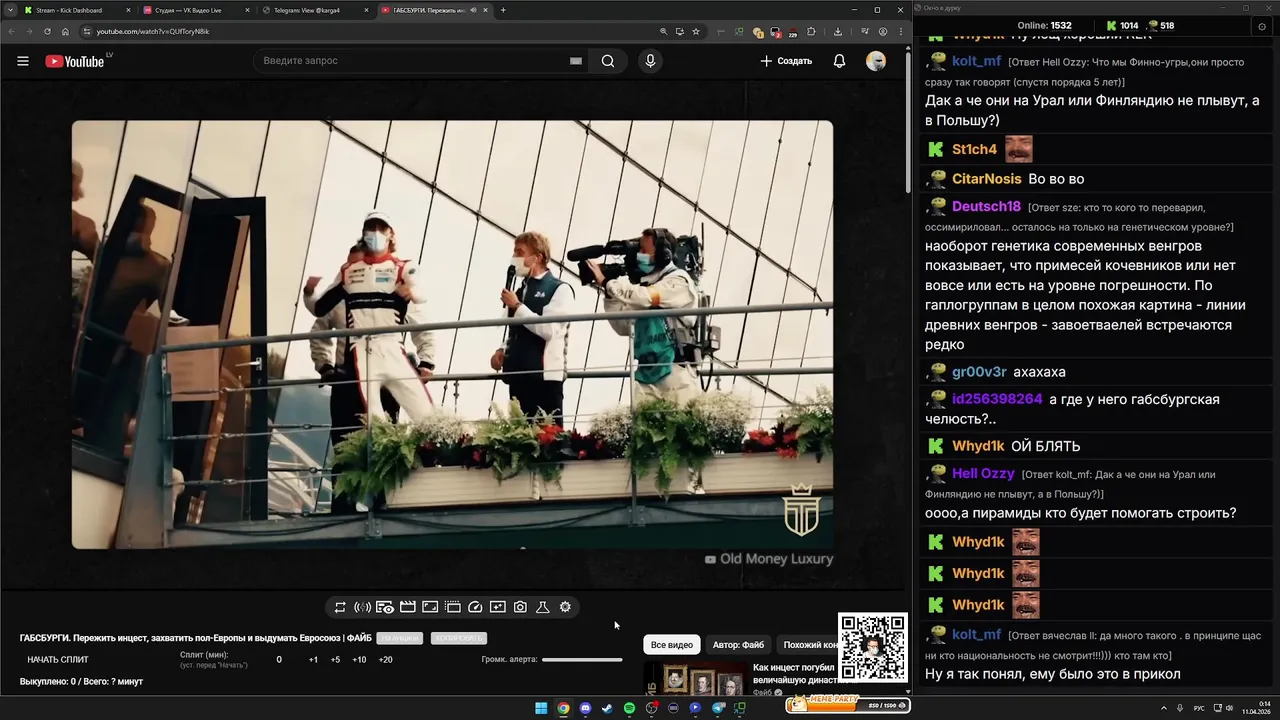Open YouTube notifications bell
Viewport: 1280px width, 720px height.
[839, 61]
